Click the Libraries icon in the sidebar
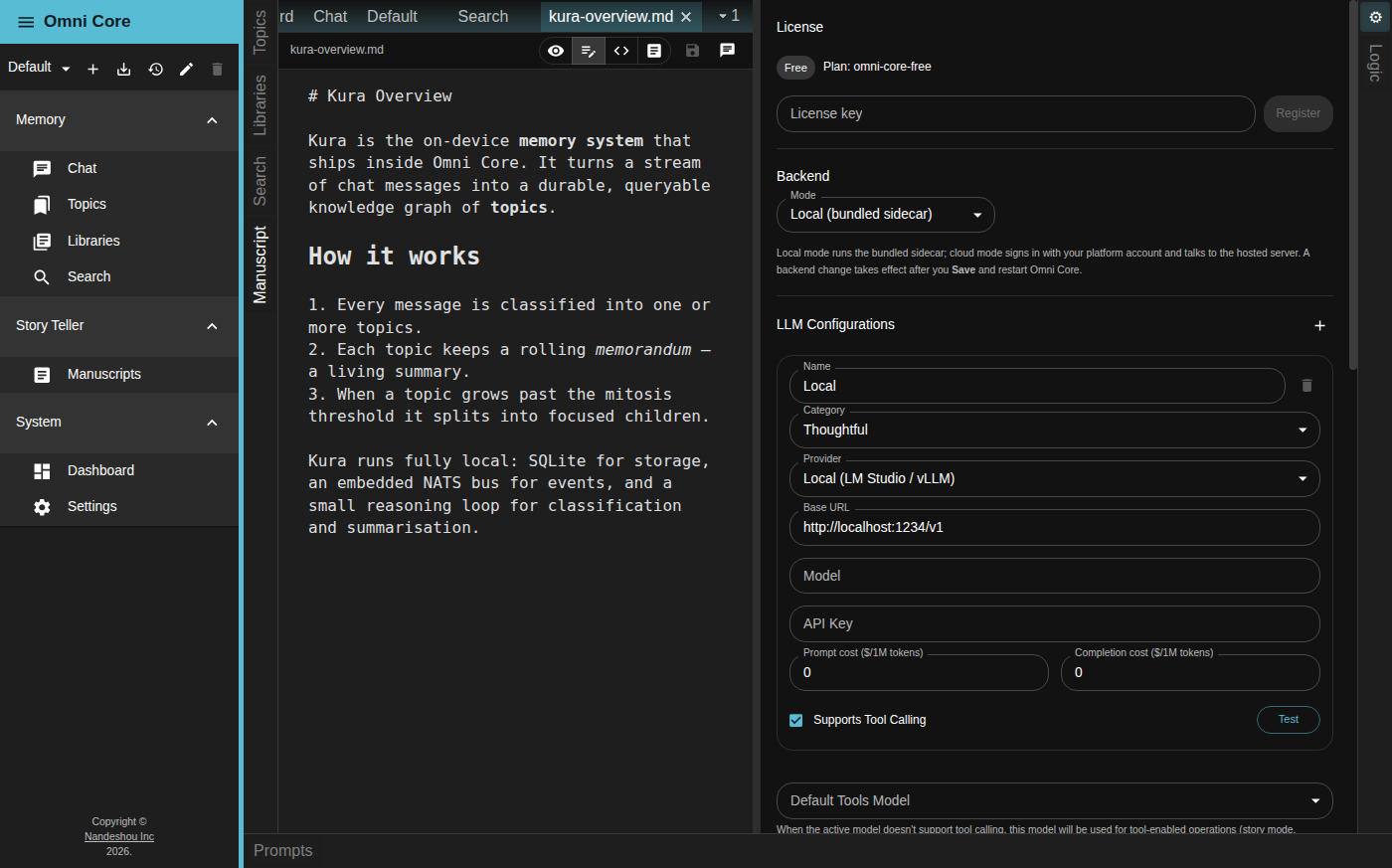The height and width of the screenshot is (868, 1392). tap(42, 242)
